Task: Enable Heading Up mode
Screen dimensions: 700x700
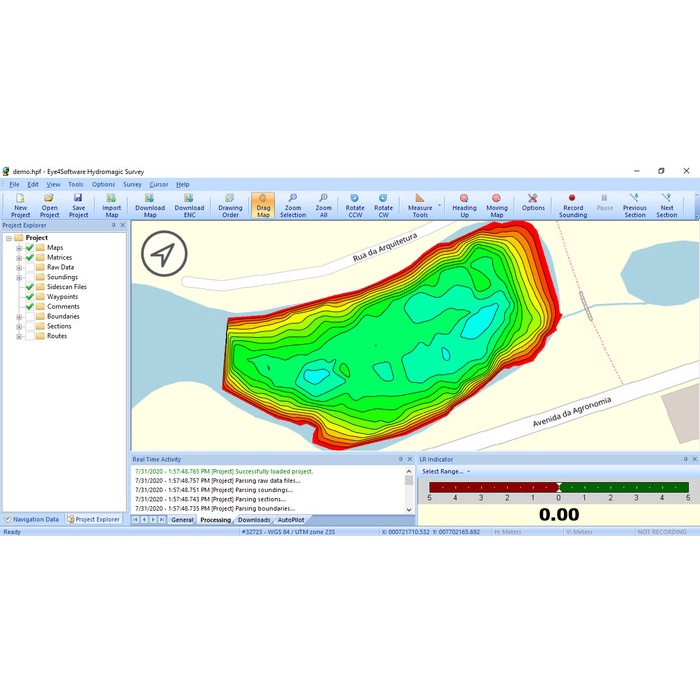Action: [464, 205]
